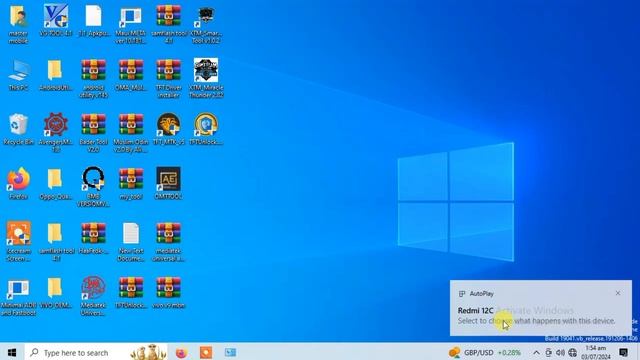The height and width of the screenshot is (360, 640).
Task: Select the XTM Smart Tool shortcut
Action: click(x=206, y=17)
